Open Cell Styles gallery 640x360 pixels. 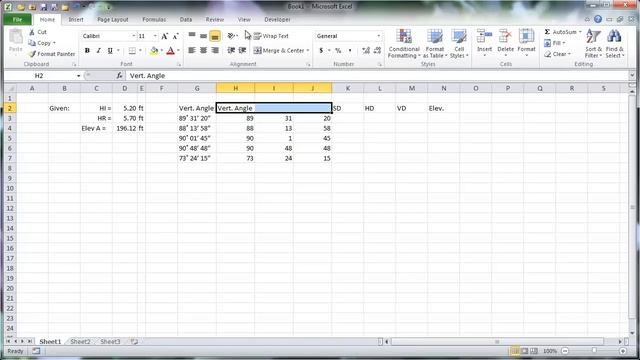(459, 43)
